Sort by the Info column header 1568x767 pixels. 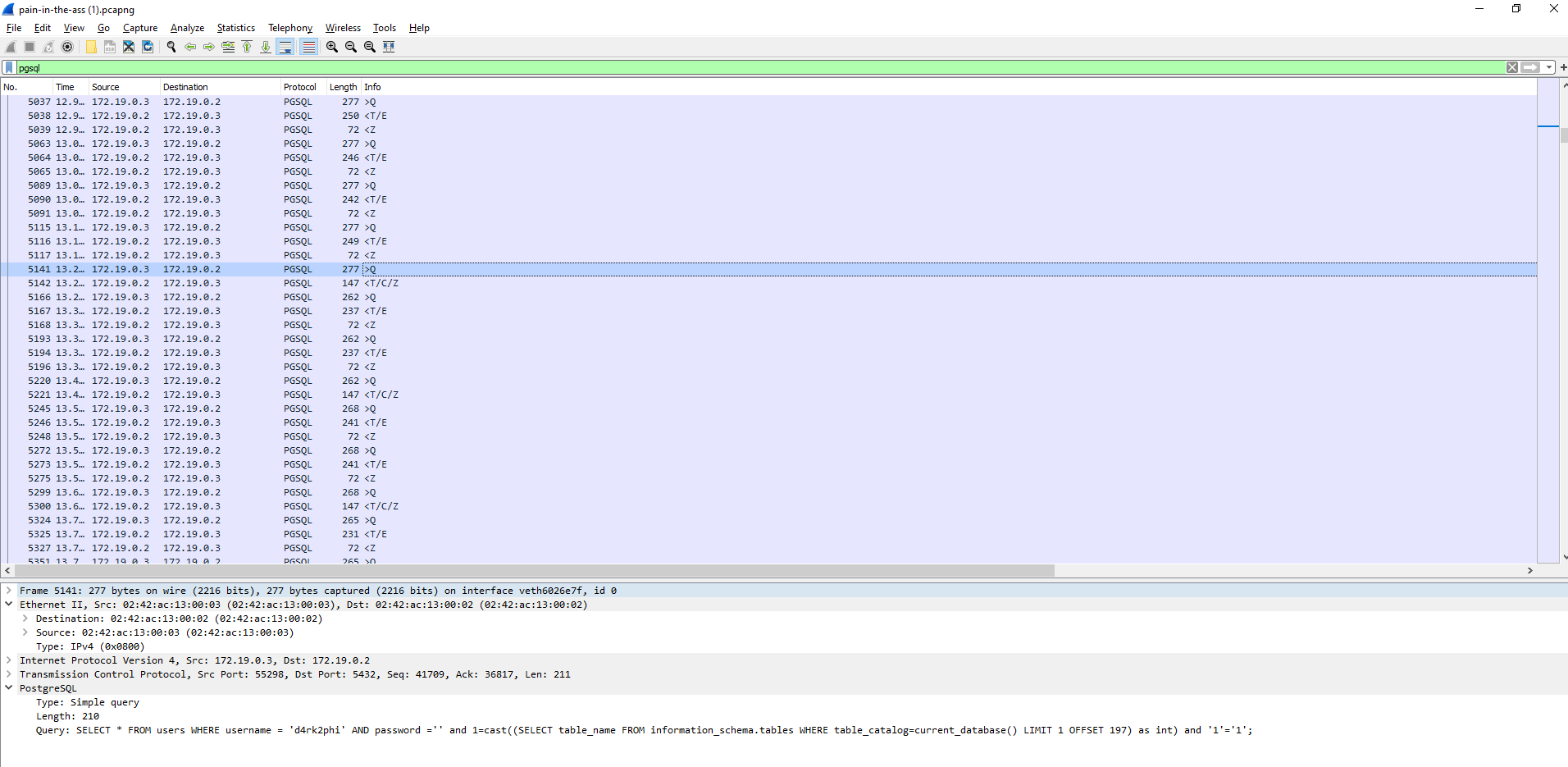click(x=949, y=87)
